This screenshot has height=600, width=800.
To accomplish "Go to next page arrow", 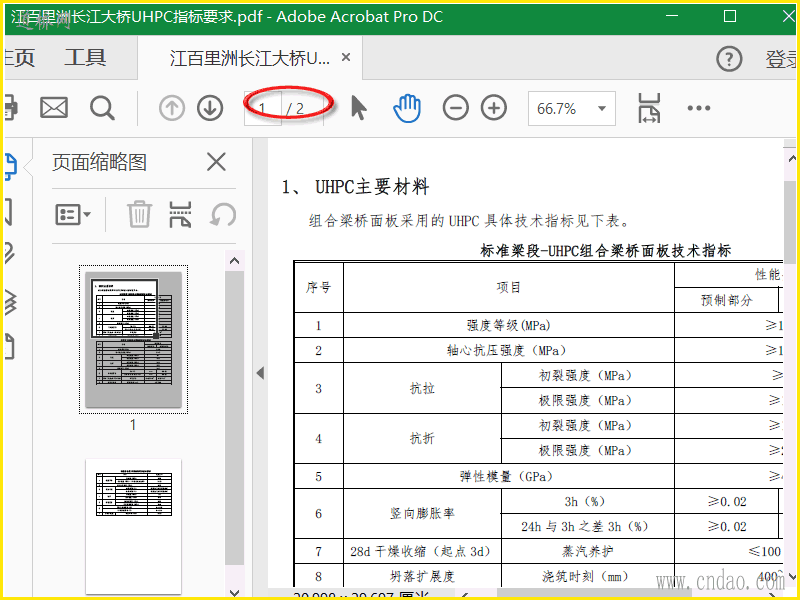I will point(210,108).
